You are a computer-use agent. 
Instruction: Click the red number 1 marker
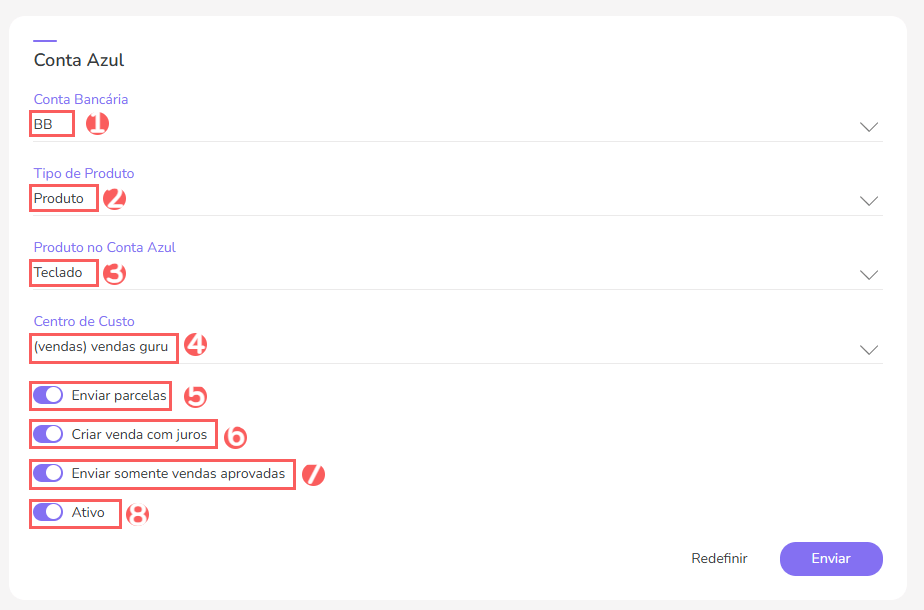tap(97, 124)
